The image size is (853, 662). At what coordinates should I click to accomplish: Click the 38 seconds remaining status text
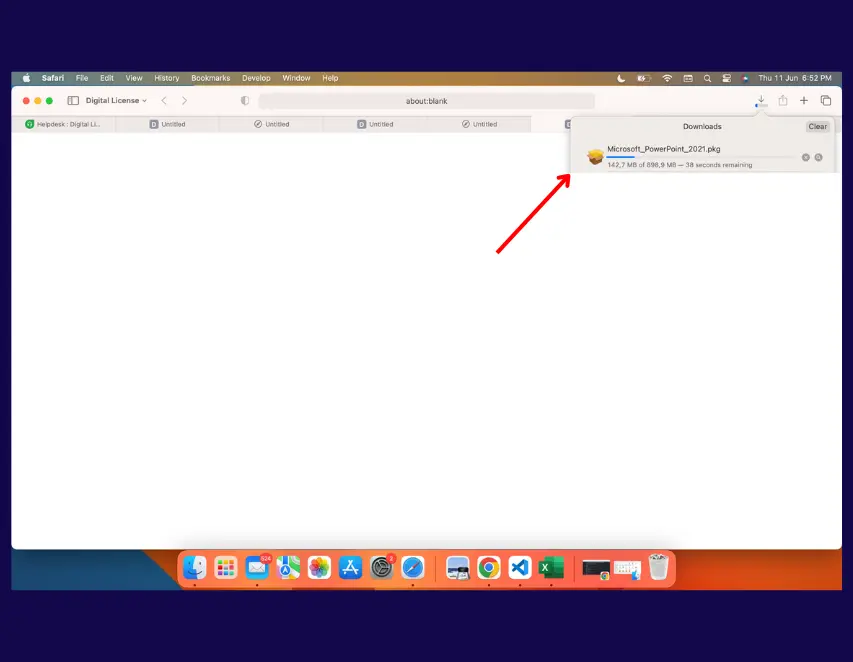pyautogui.click(x=719, y=165)
